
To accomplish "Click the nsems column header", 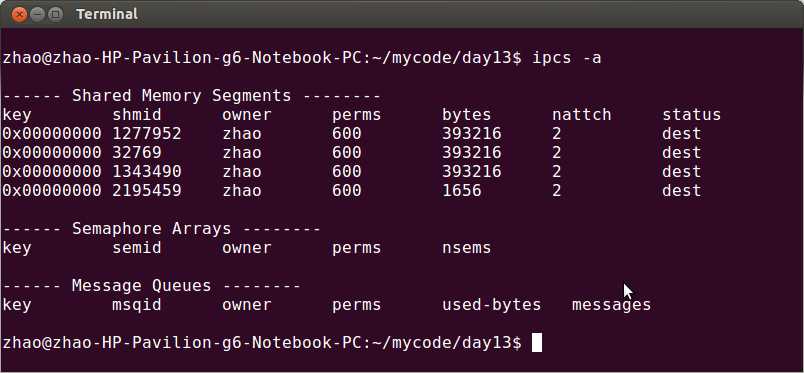I will point(467,248).
